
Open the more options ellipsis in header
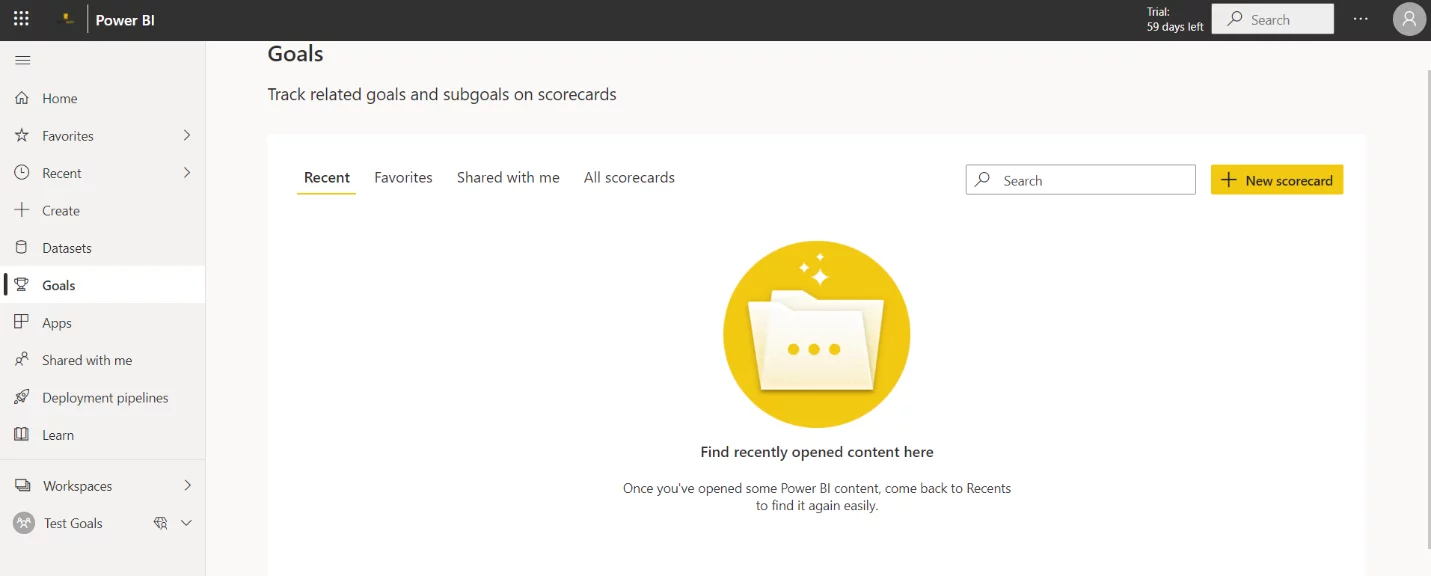pyautogui.click(x=1360, y=19)
